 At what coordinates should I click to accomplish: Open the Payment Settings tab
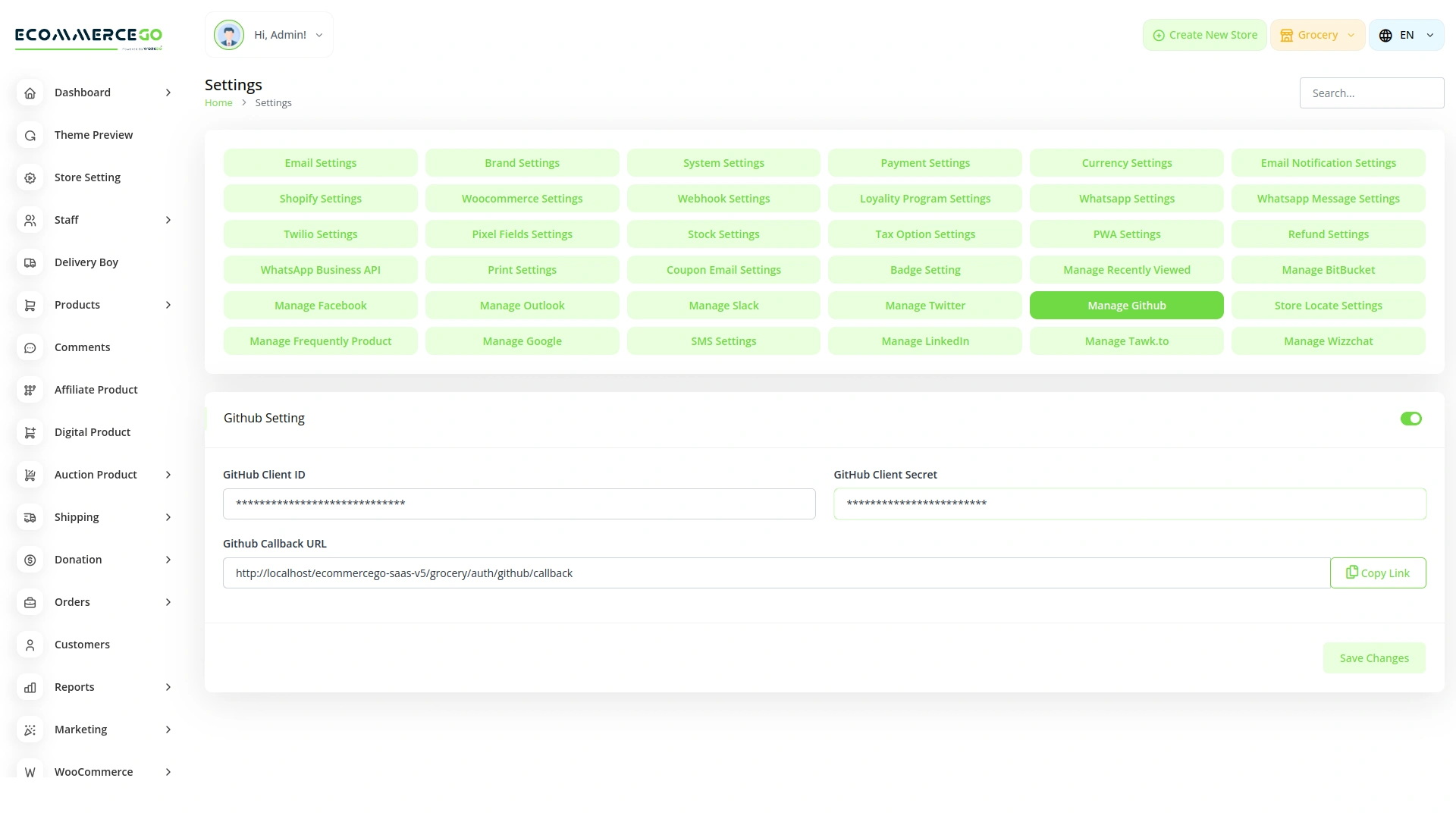pyautogui.click(x=924, y=162)
